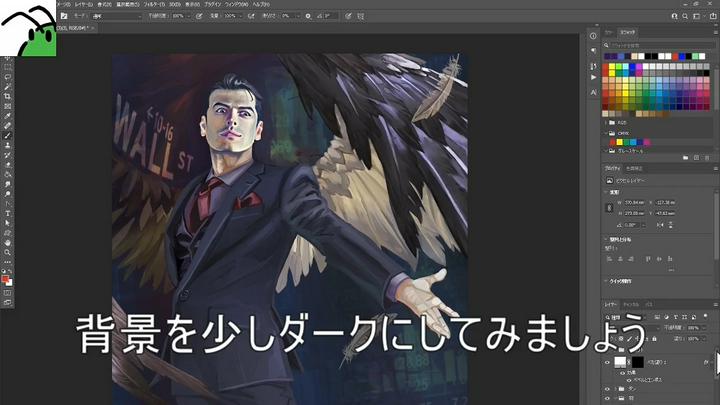Click the search icon at top right
Screen dimensions: 720x405
[x=685, y=16]
